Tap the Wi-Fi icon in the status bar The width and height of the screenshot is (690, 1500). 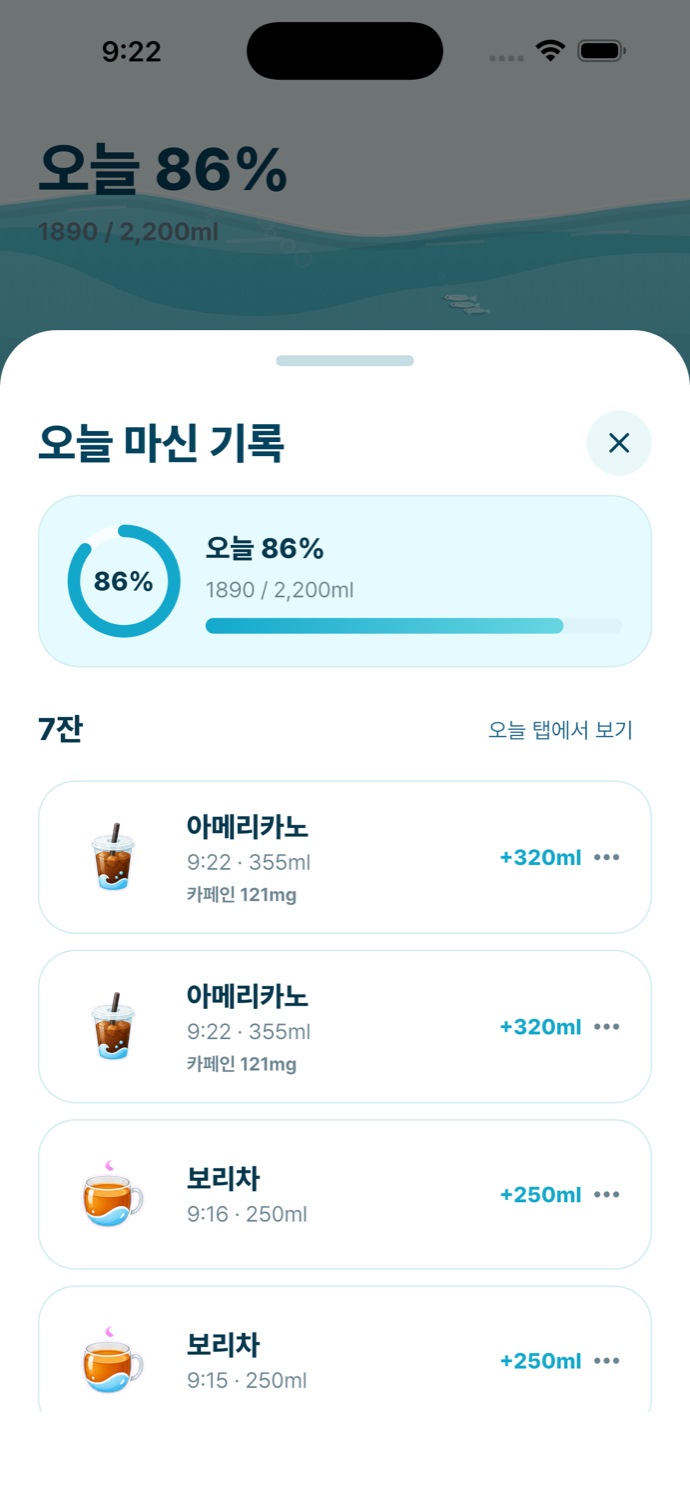(550, 51)
